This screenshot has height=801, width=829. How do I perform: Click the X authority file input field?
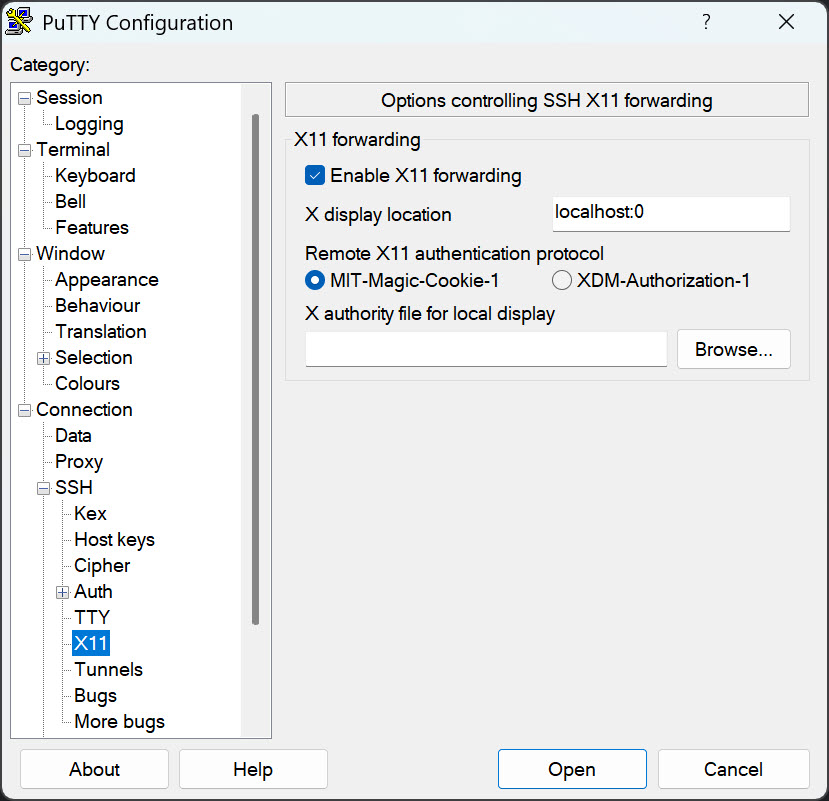click(x=485, y=350)
